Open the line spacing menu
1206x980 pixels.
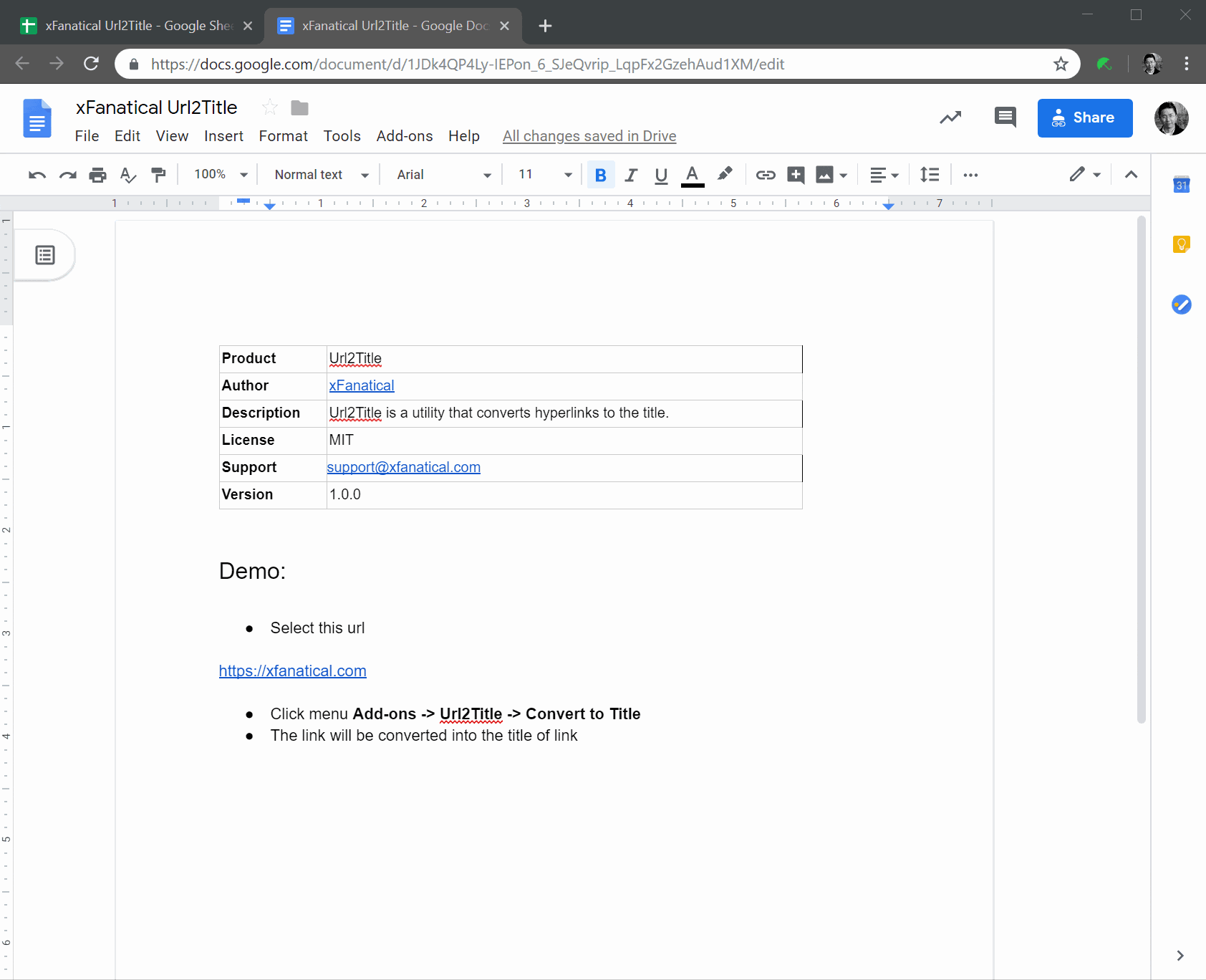(929, 174)
